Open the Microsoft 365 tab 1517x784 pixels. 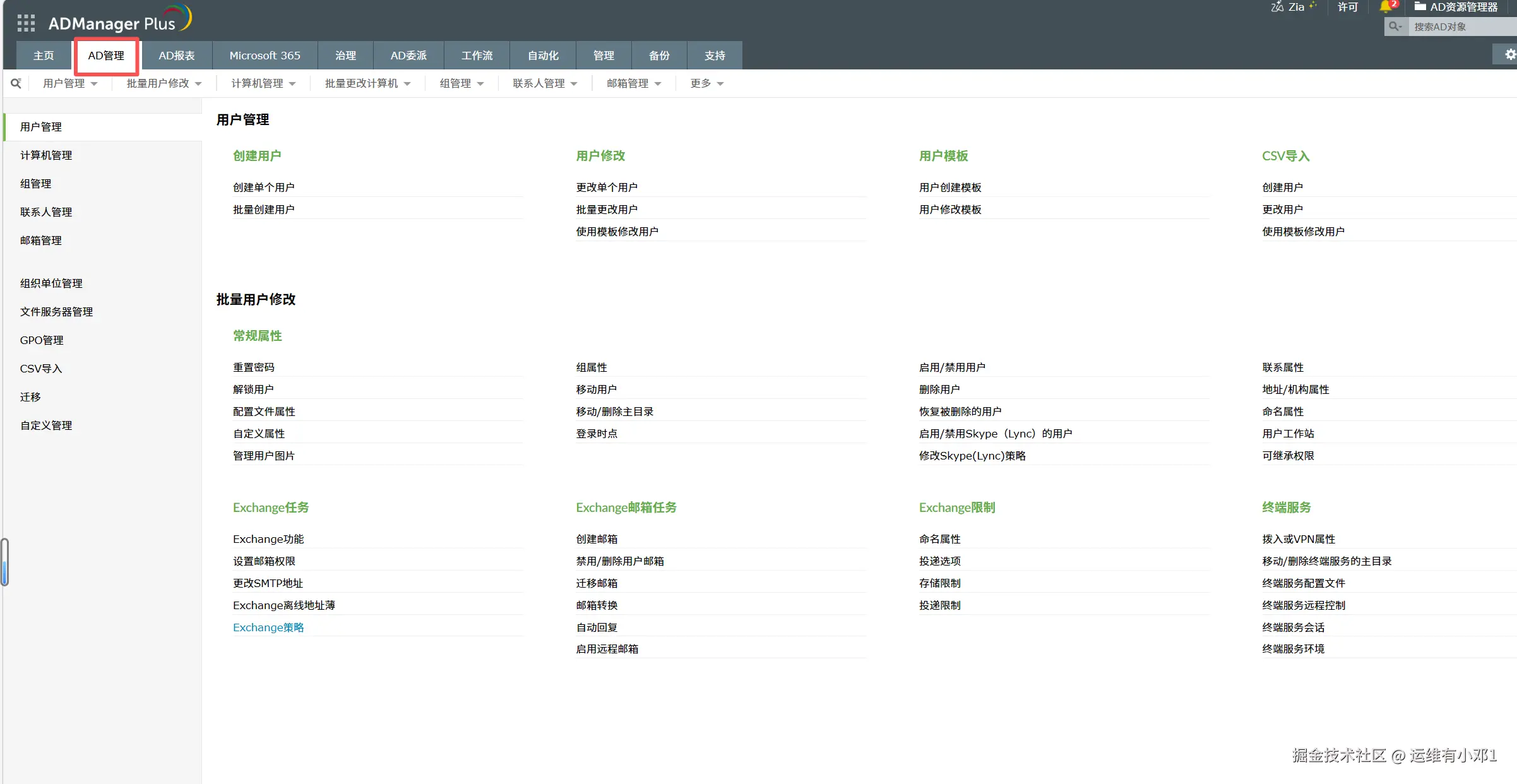click(265, 56)
